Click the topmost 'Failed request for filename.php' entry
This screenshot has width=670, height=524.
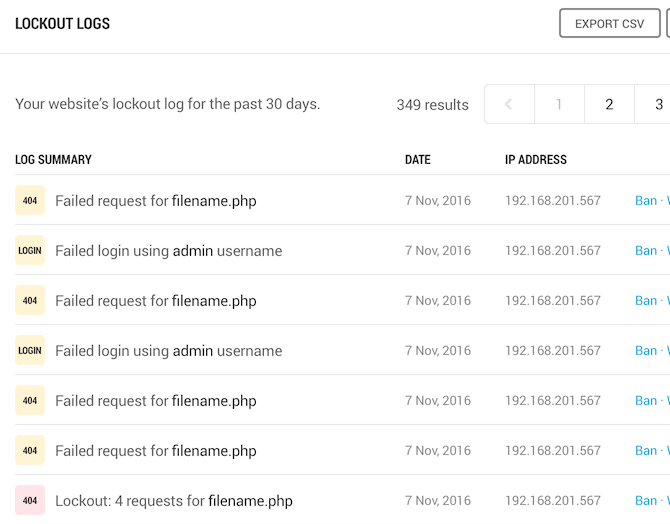(156, 201)
